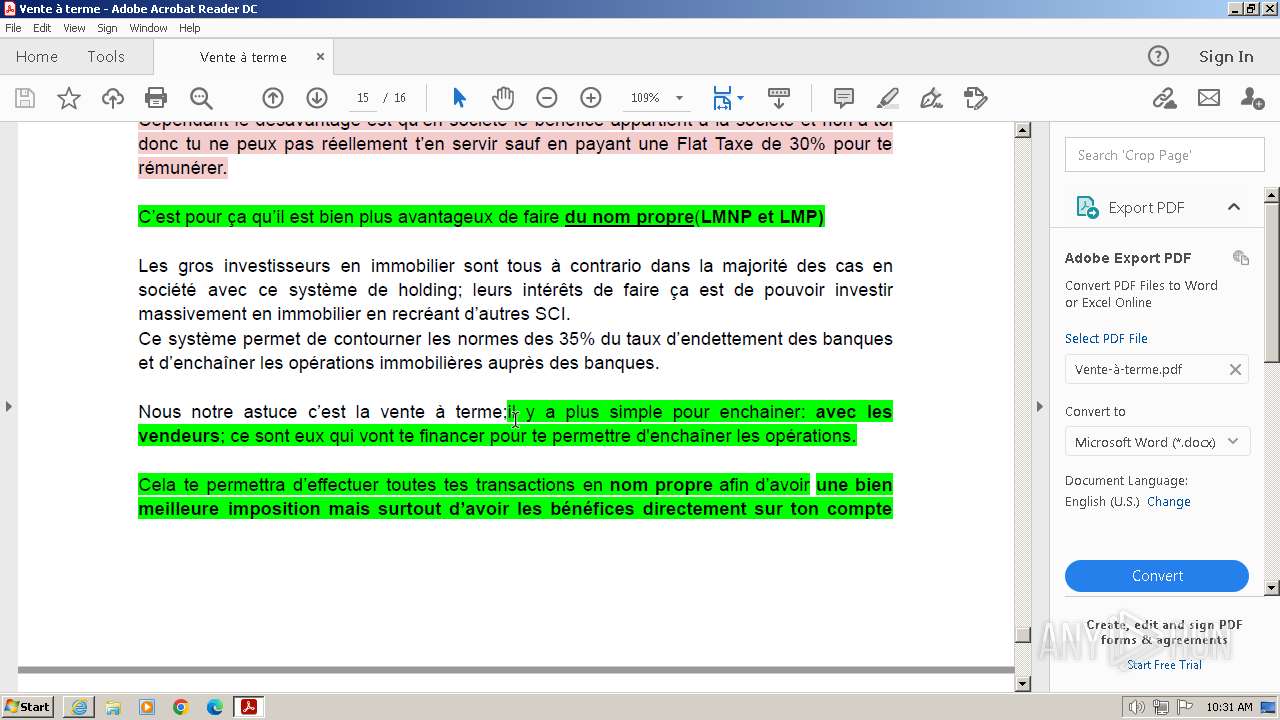Click the Sign In link
Image resolution: width=1280 pixels, height=720 pixels.
pyautogui.click(x=1226, y=57)
